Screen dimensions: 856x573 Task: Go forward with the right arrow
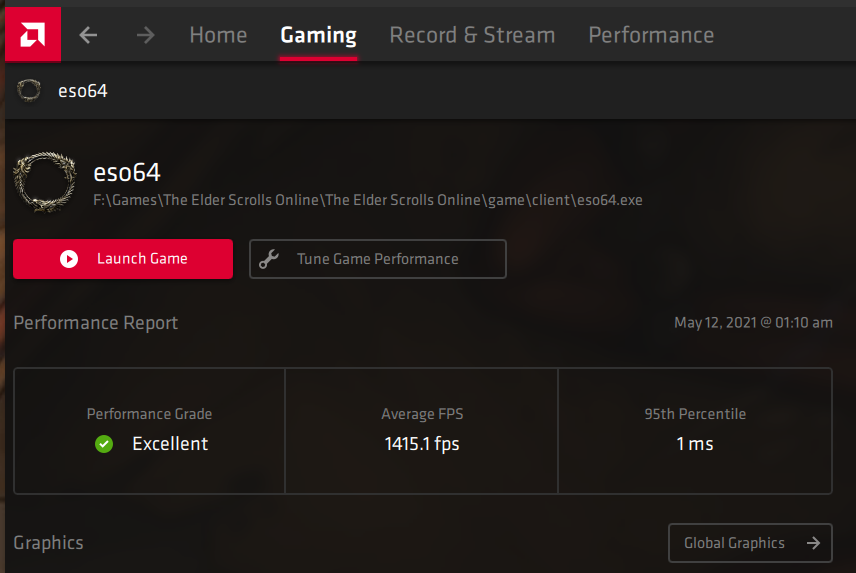pyautogui.click(x=145, y=35)
